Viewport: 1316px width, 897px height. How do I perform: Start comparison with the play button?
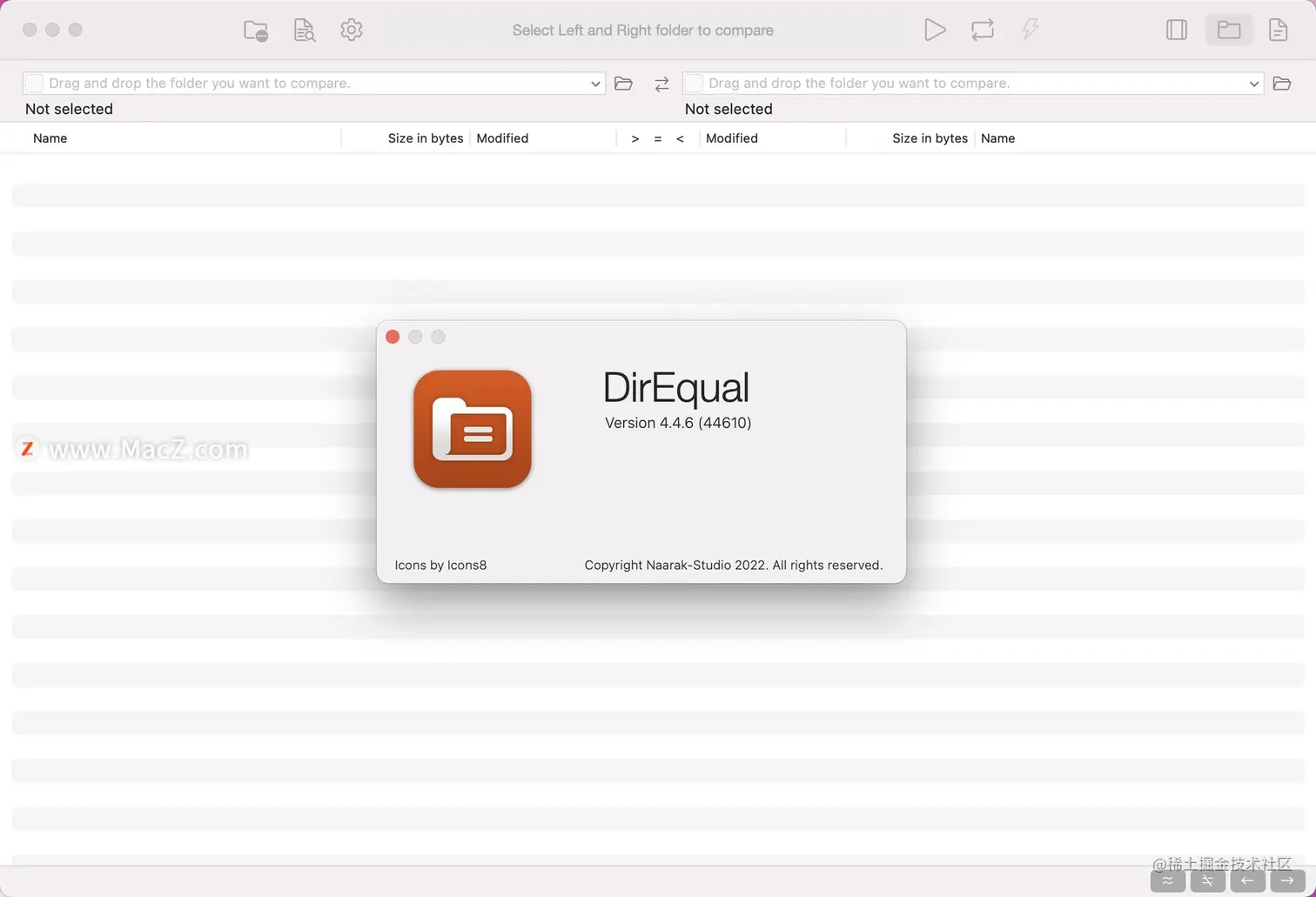click(x=935, y=30)
